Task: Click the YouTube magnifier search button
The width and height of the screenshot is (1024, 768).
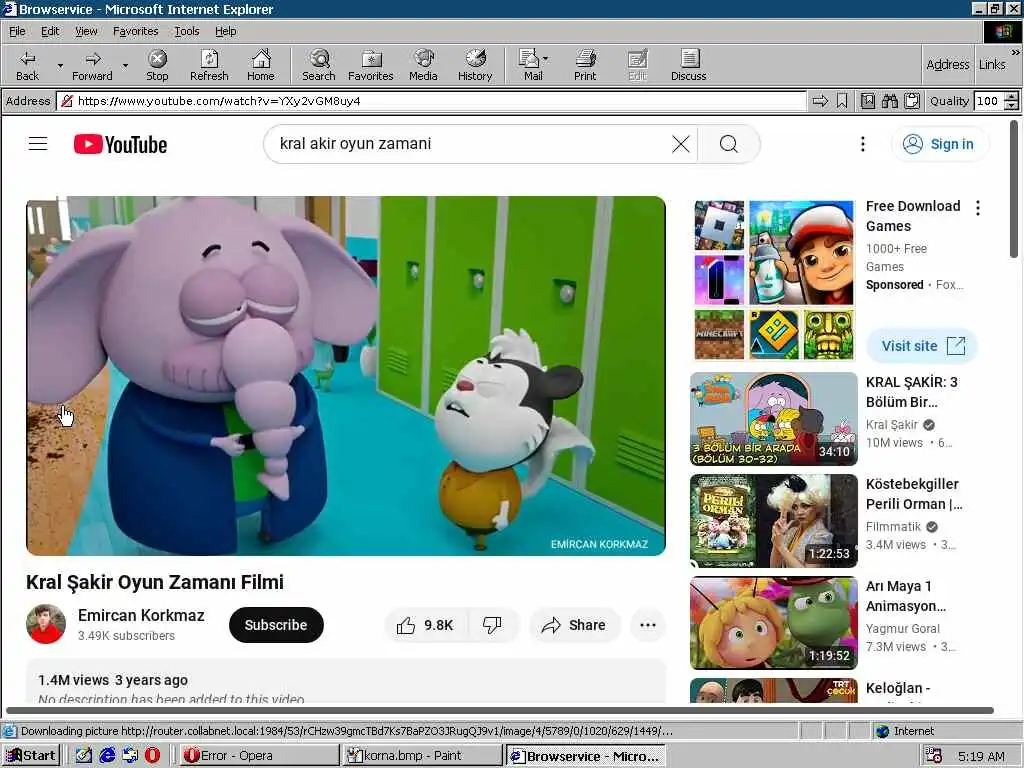Action: [729, 144]
